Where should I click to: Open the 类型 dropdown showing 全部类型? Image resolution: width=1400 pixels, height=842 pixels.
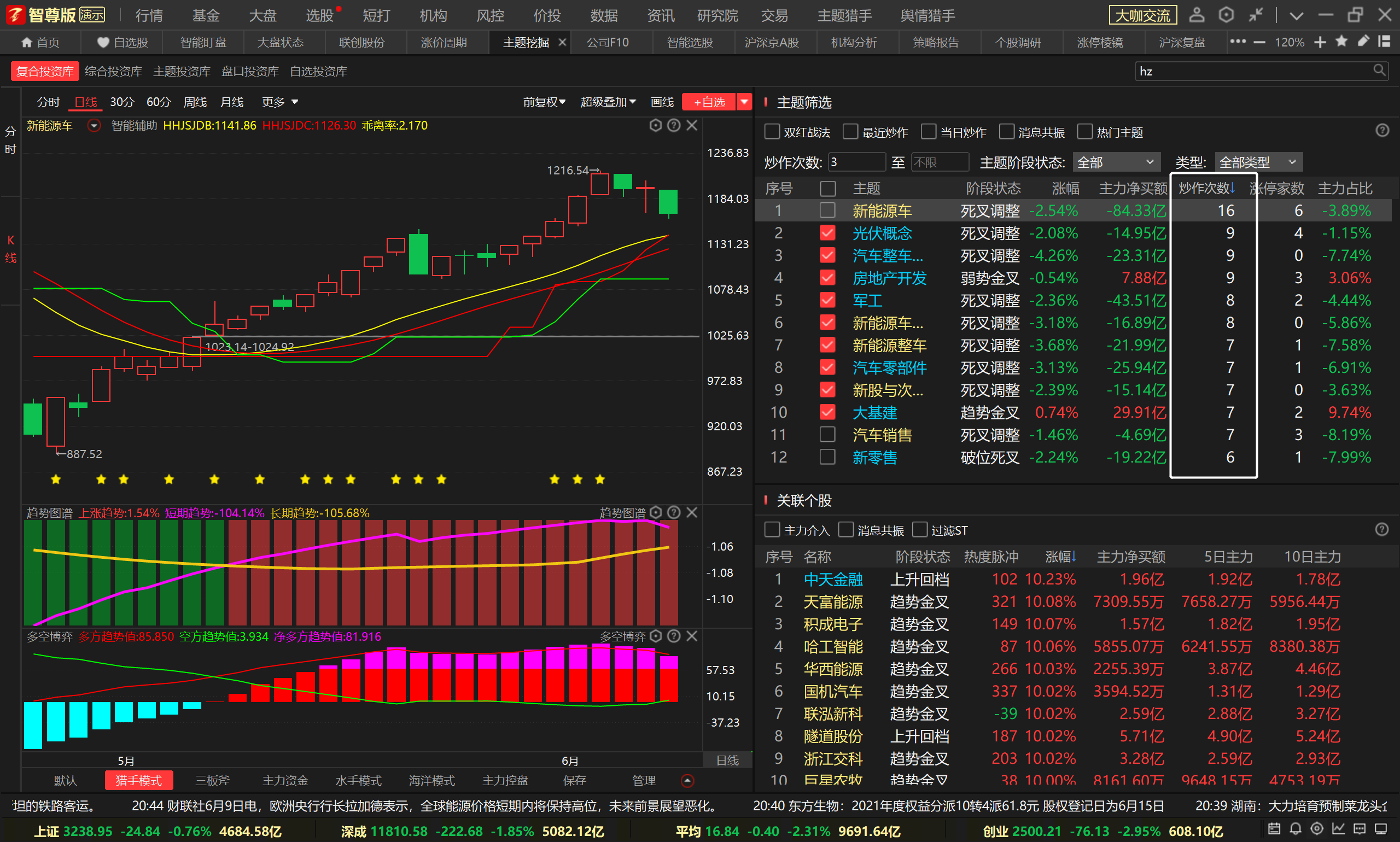[1258, 162]
